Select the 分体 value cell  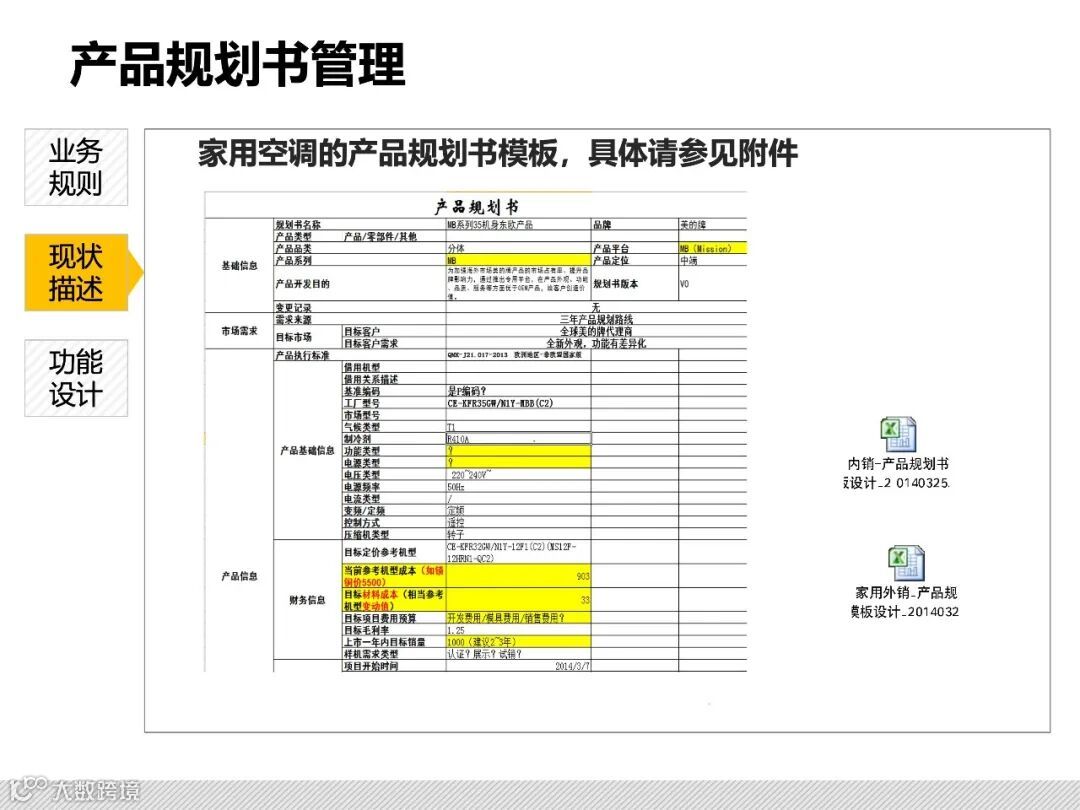tap(518, 248)
